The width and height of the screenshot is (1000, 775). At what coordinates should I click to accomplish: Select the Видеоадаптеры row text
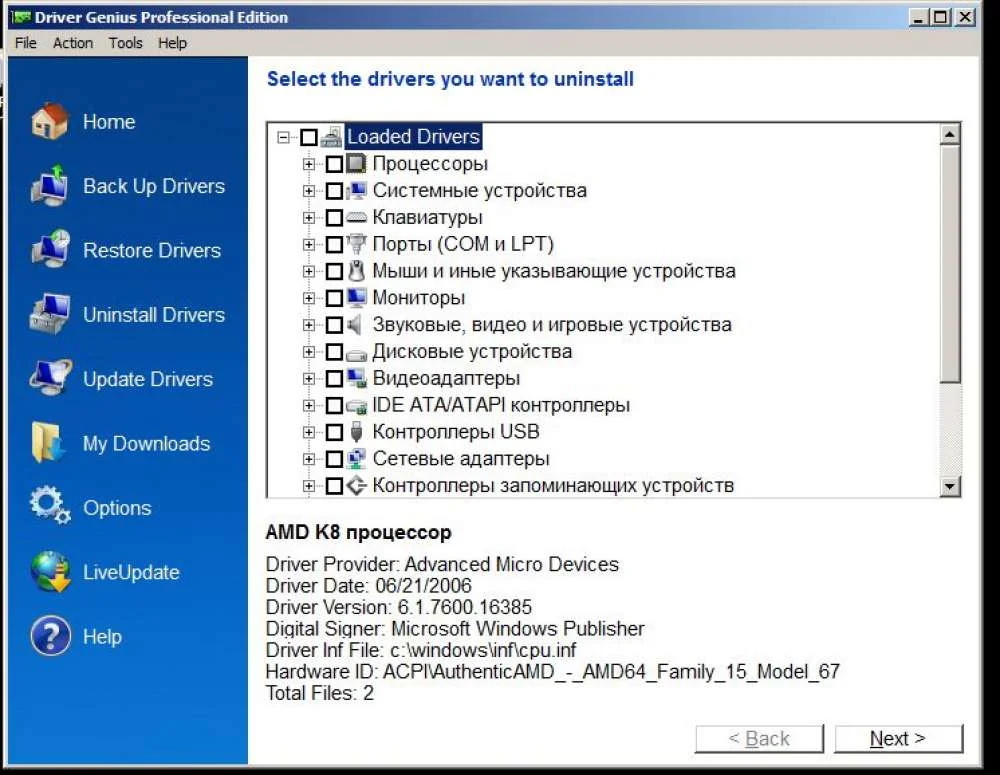446,378
